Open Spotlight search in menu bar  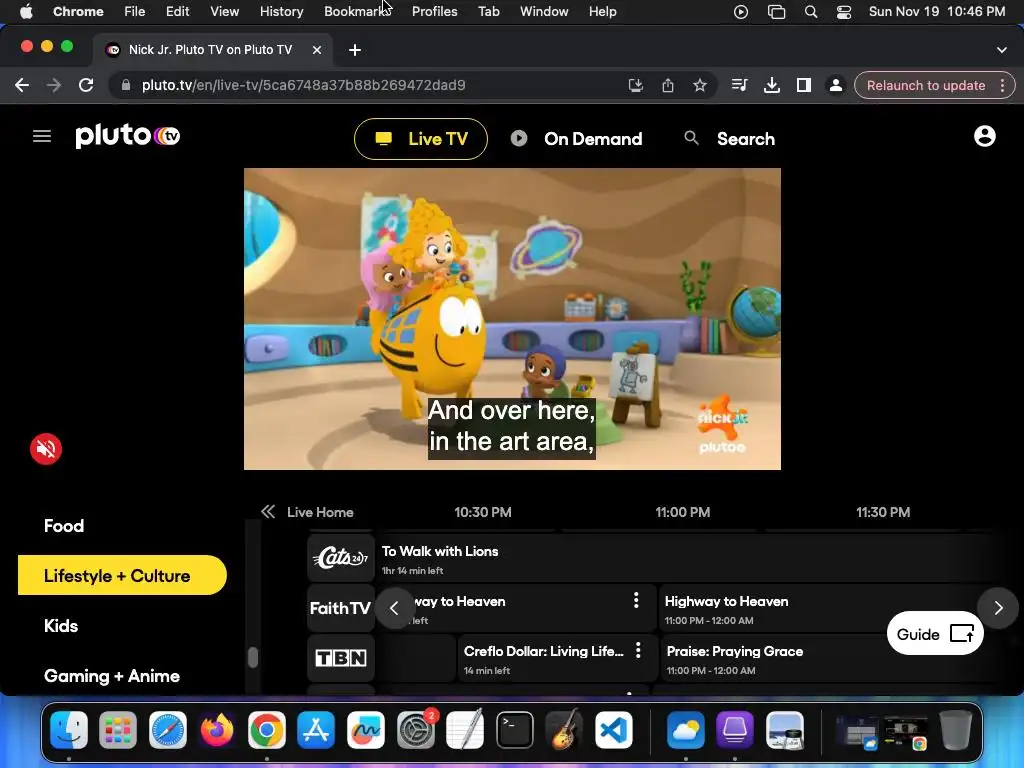pyautogui.click(x=811, y=12)
